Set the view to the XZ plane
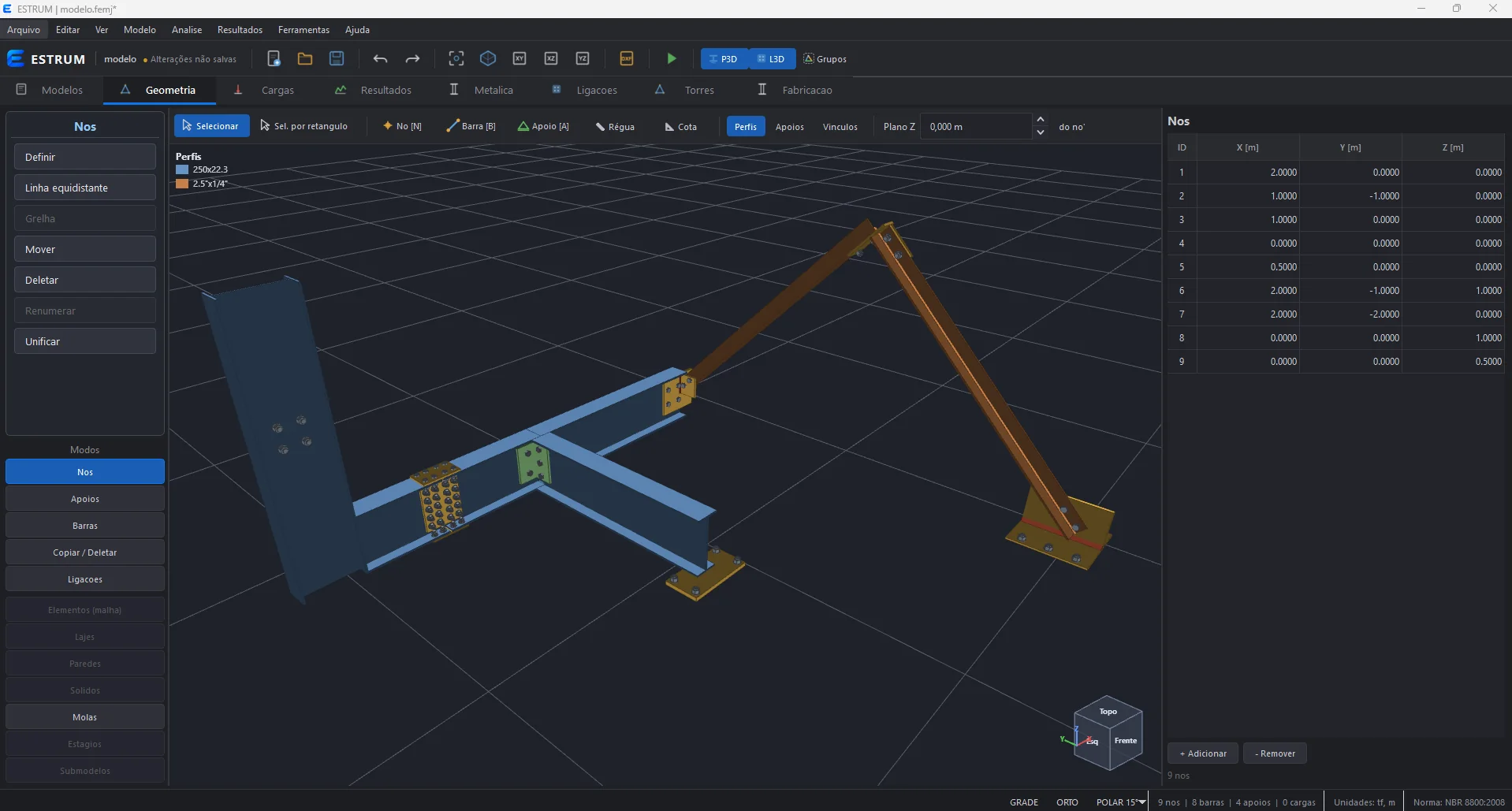The height and width of the screenshot is (811, 1512). click(x=551, y=58)
